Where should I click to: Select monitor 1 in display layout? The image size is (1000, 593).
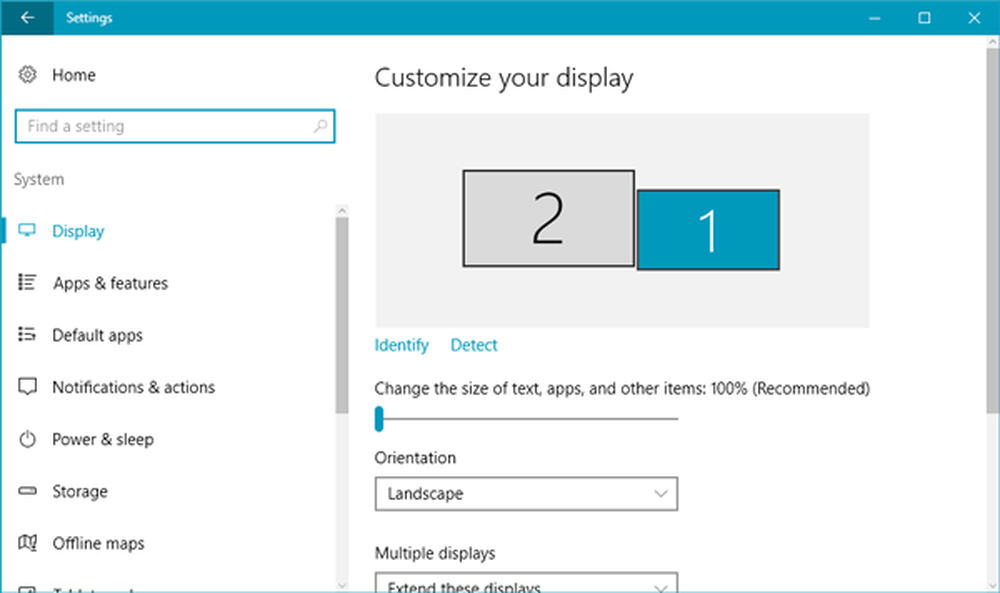tap(708, 230)
